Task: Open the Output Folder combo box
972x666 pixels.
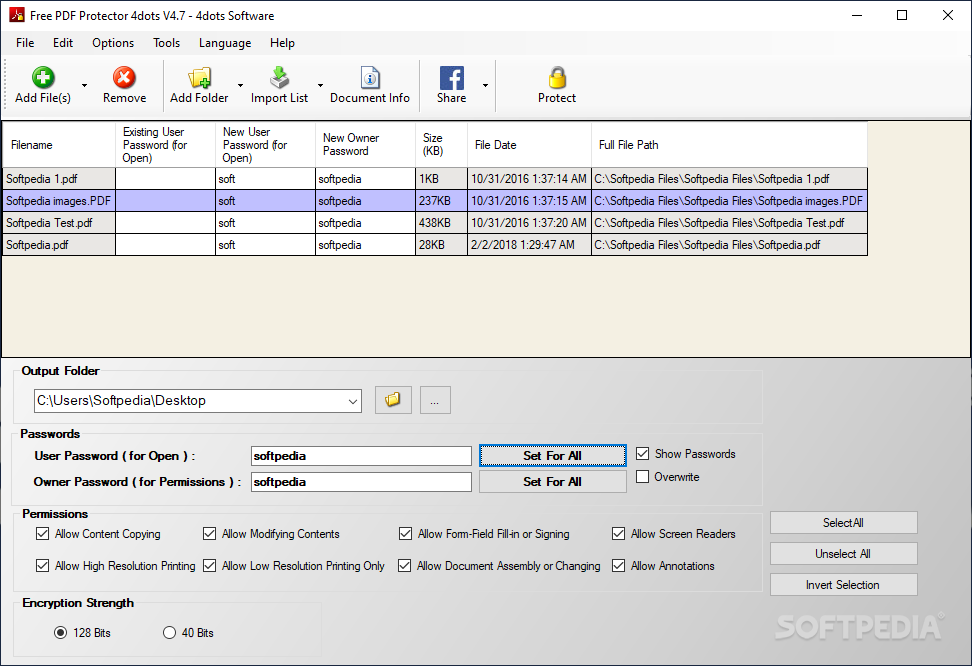Action: (x=198, y=401)
